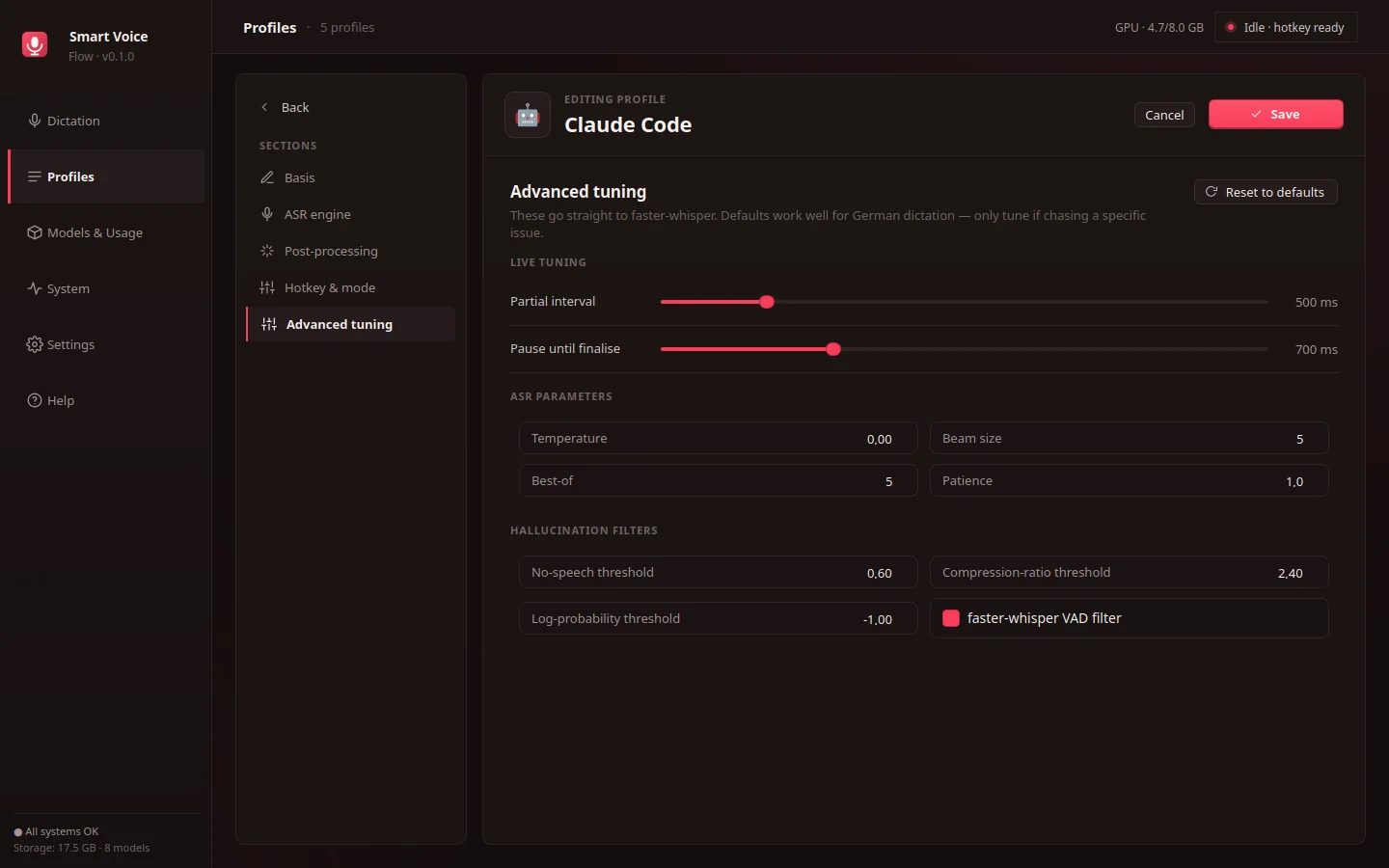Click the 5 profiles count text

347,27
